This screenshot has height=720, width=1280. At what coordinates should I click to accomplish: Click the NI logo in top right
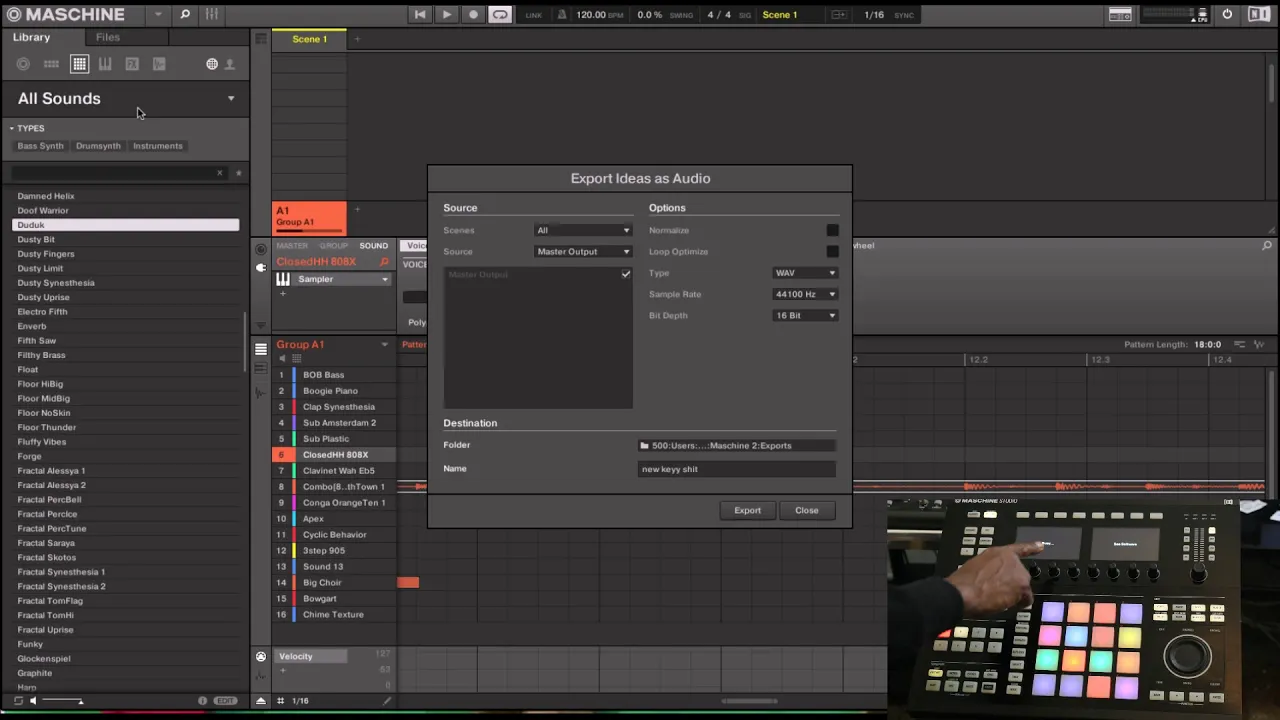coord(1258,15)
